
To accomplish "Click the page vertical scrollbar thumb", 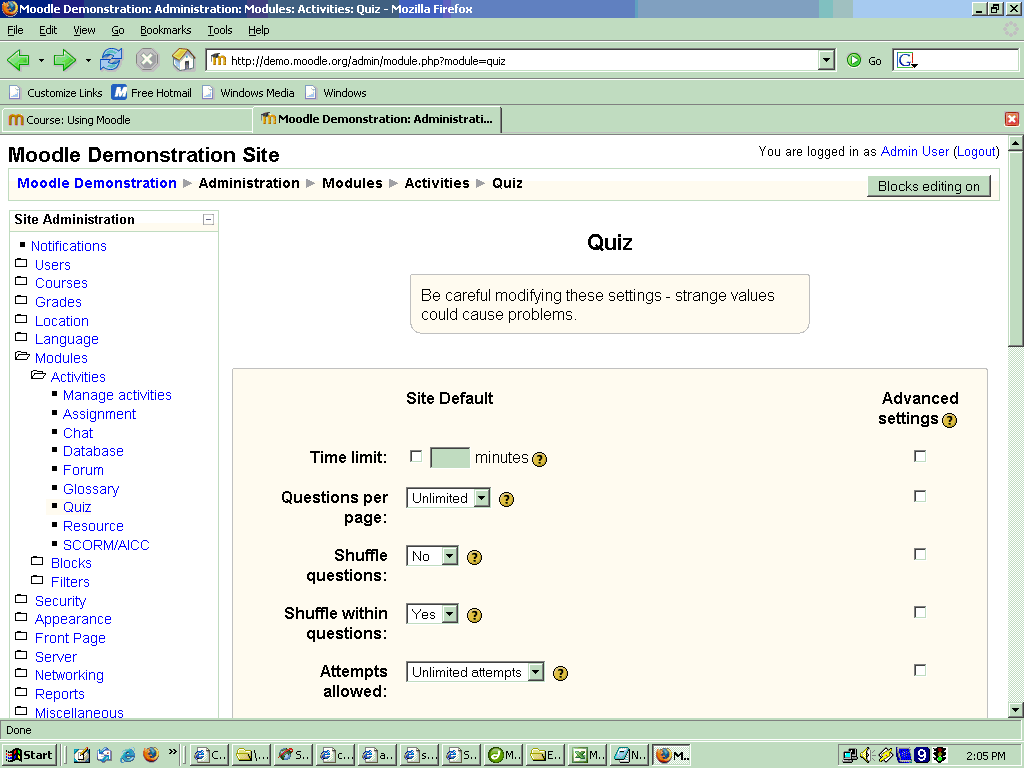I will click(x=1016, y=248).
